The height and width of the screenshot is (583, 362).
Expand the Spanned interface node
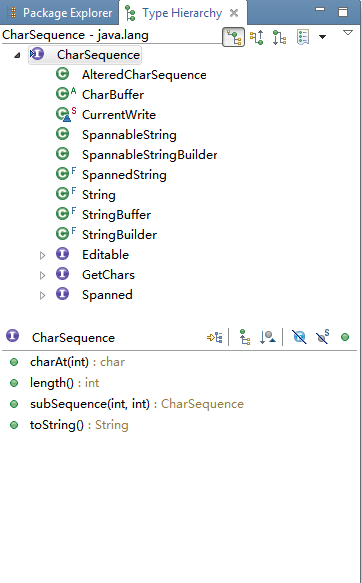coord(42,296)
